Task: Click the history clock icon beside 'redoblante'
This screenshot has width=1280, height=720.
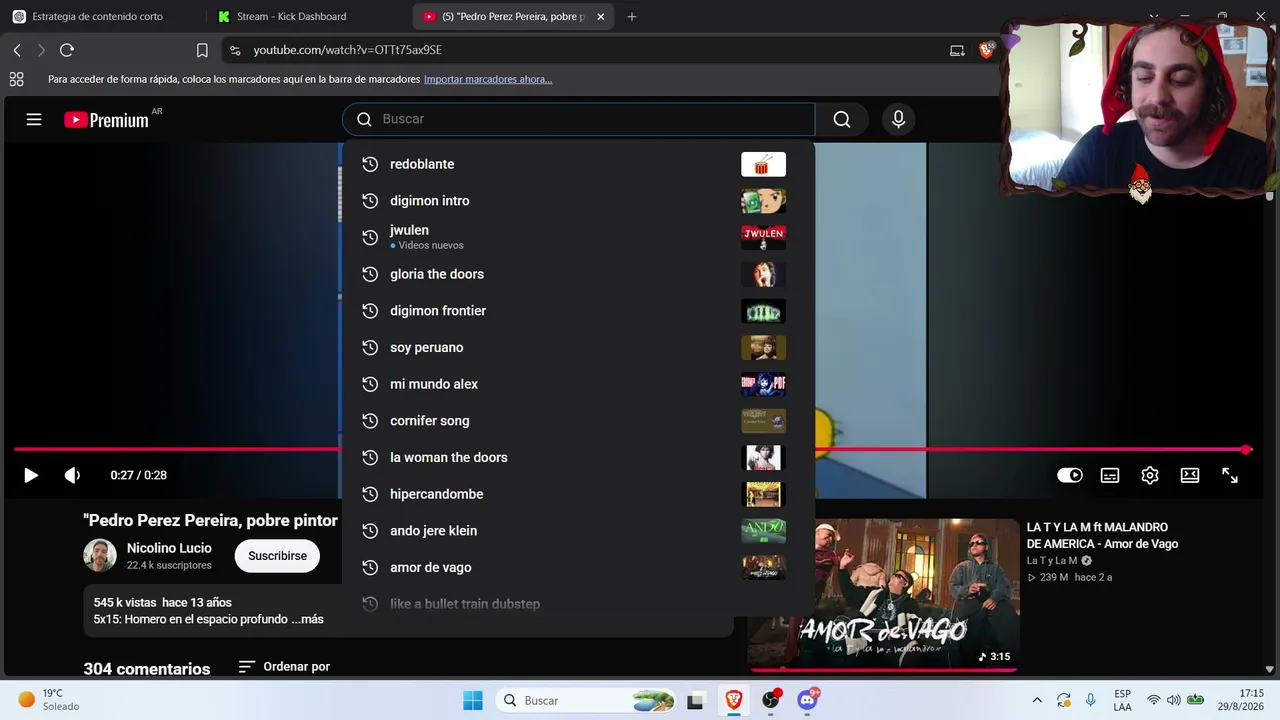Action: [x=370, y=164]
